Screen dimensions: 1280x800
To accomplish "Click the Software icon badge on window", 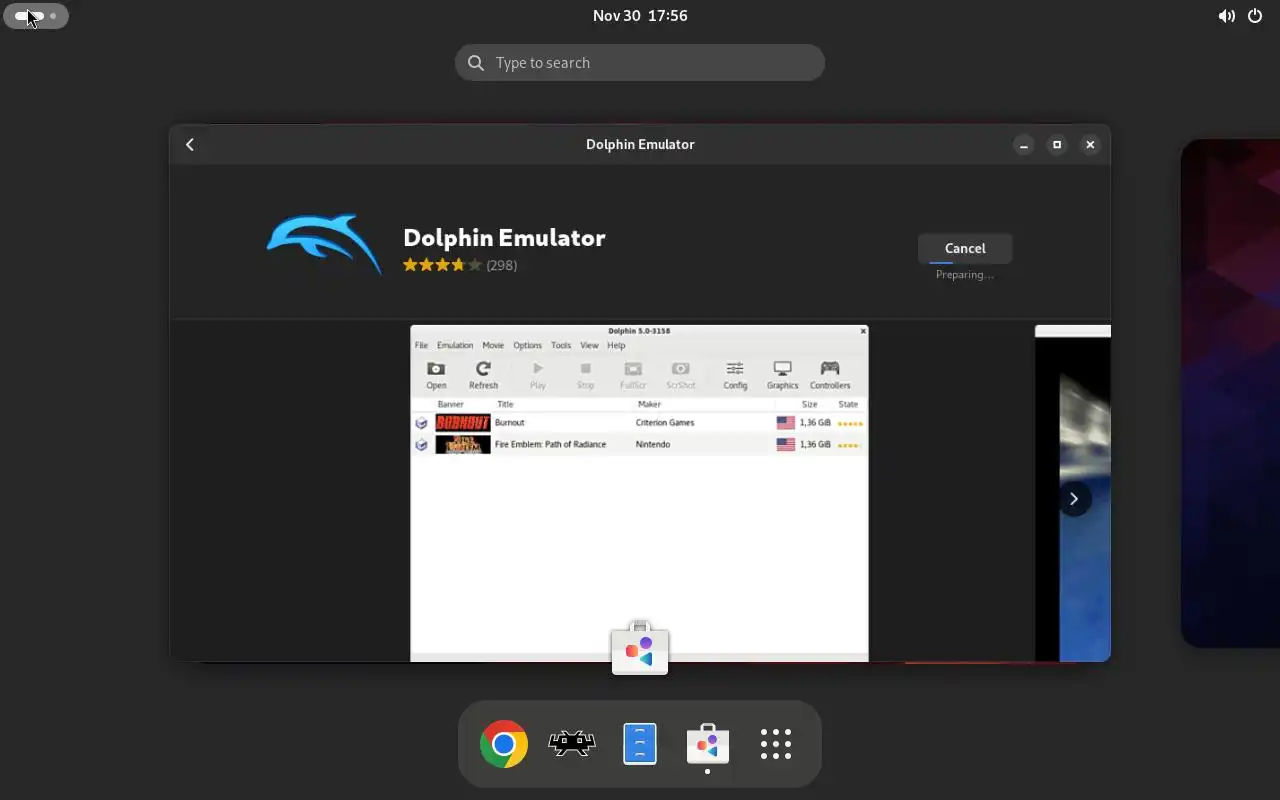I will pyautogui.click(x=640, y=647).
